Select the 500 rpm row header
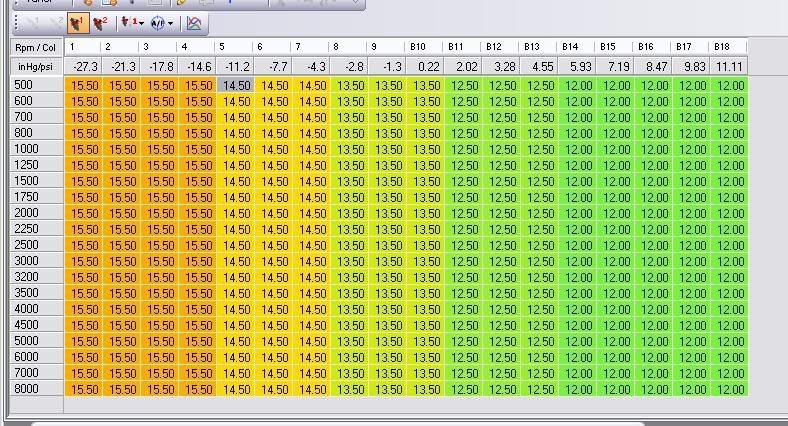788x426 pixels. coord(36,85)
